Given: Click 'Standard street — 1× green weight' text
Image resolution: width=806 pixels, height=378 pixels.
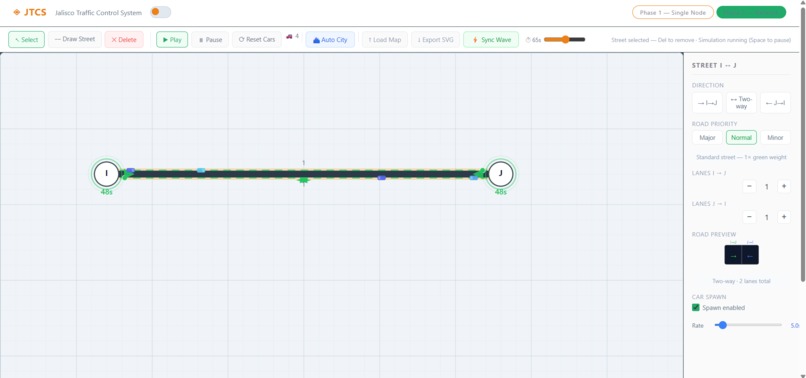Looking at the screenshot, I should tap(741, 157).
